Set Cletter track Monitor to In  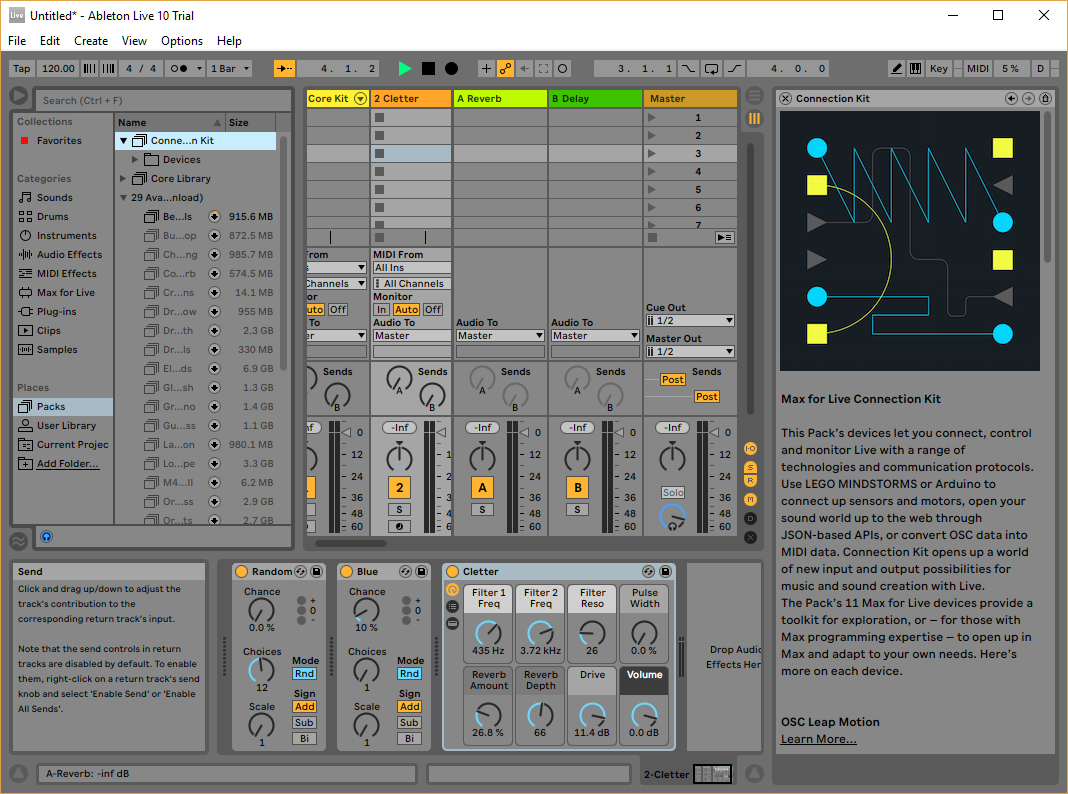[381, 309]
